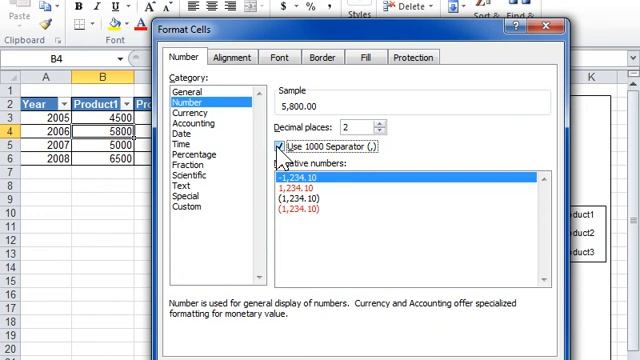Click the red Font Color A icon
The width and height of the screenshot is (640, 360).
(x=141, y=24)
